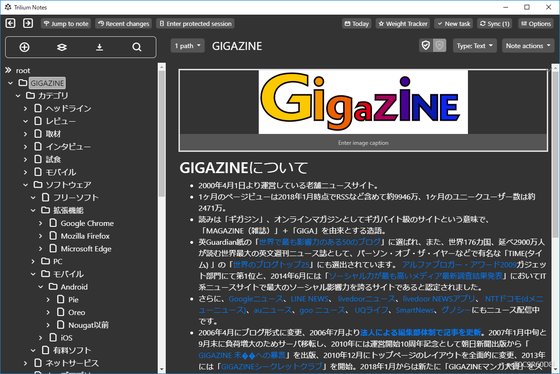The width and height of the screenshot is (560, 374).
Task: Show Recent changes
Action: pyautogui.click(x=124, y=24)
